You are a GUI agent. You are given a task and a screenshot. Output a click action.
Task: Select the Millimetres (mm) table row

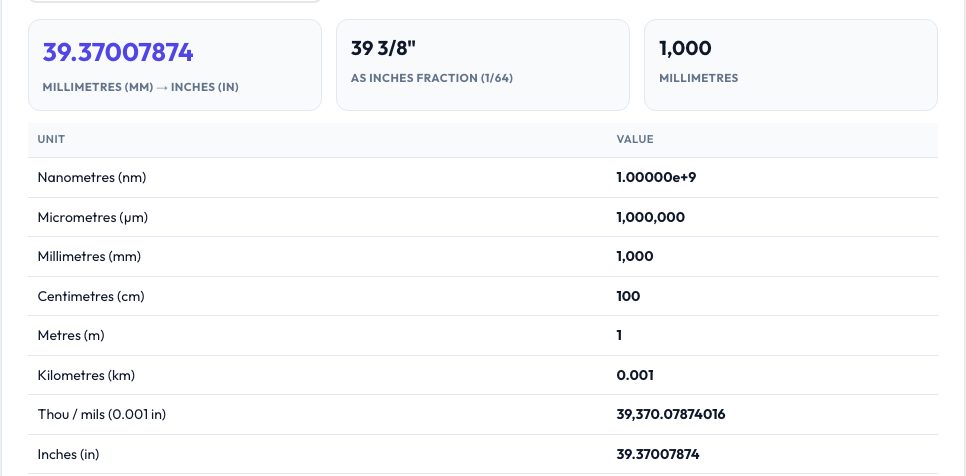pos(483,257)
